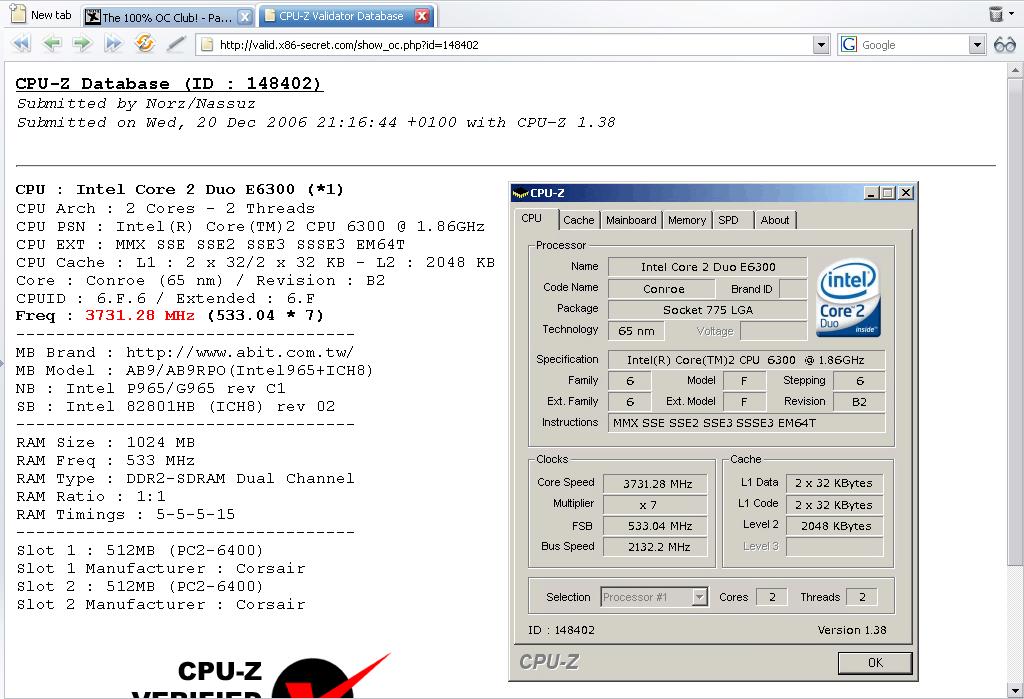This screenshot has height=699, width=1024.
Task: Click the 'Slot 1 Manufacturer : Corsair' line
Action: pos(161,568)
